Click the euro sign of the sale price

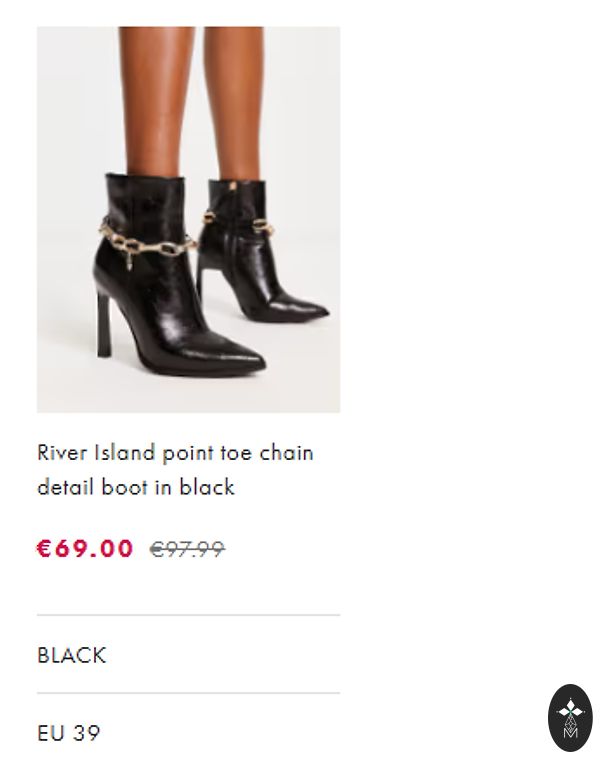[44, 548]
